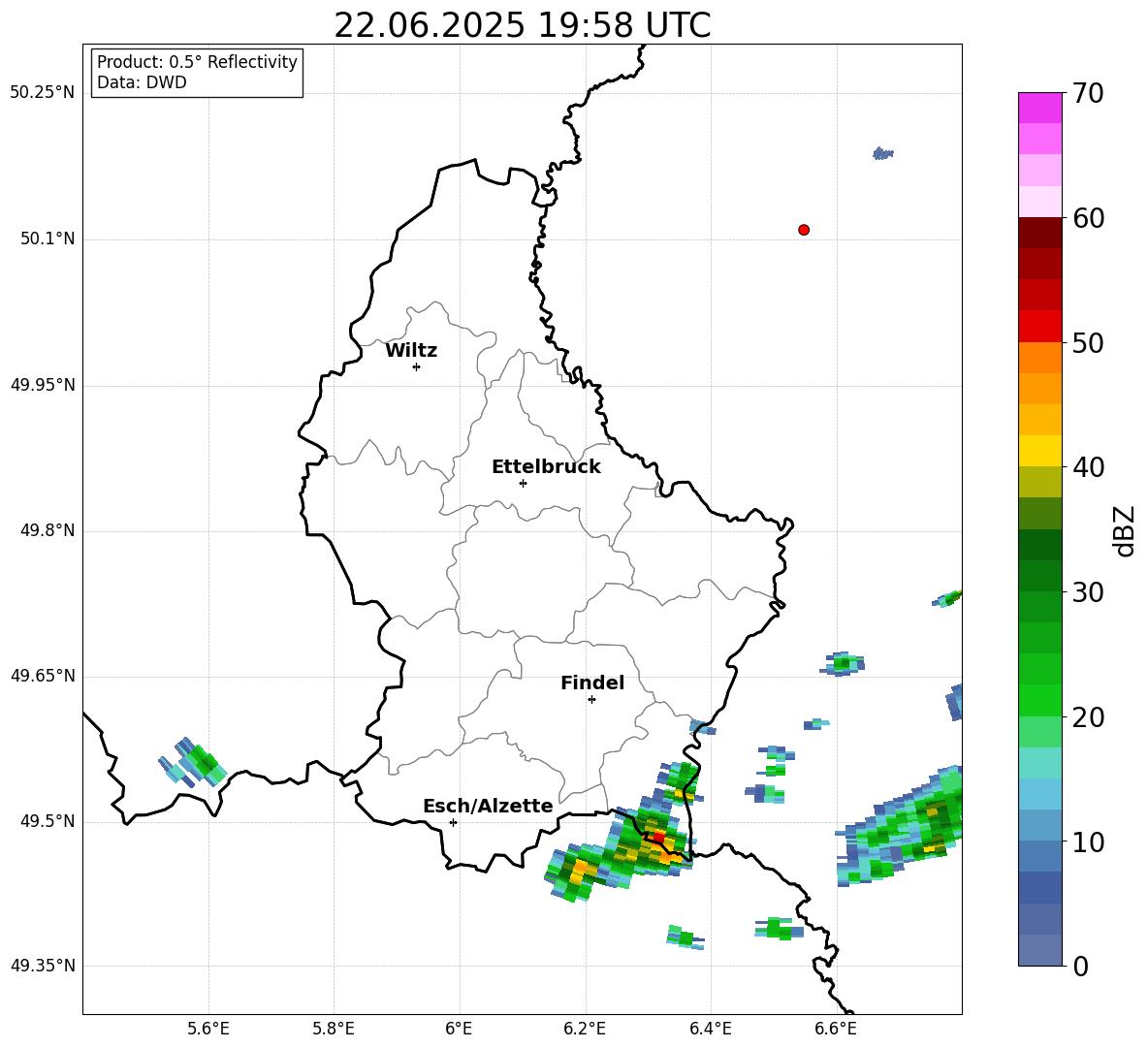Click the latitude label 49.8°N
Screen dimensions: 1148x1048
click(x=48, y=530)
